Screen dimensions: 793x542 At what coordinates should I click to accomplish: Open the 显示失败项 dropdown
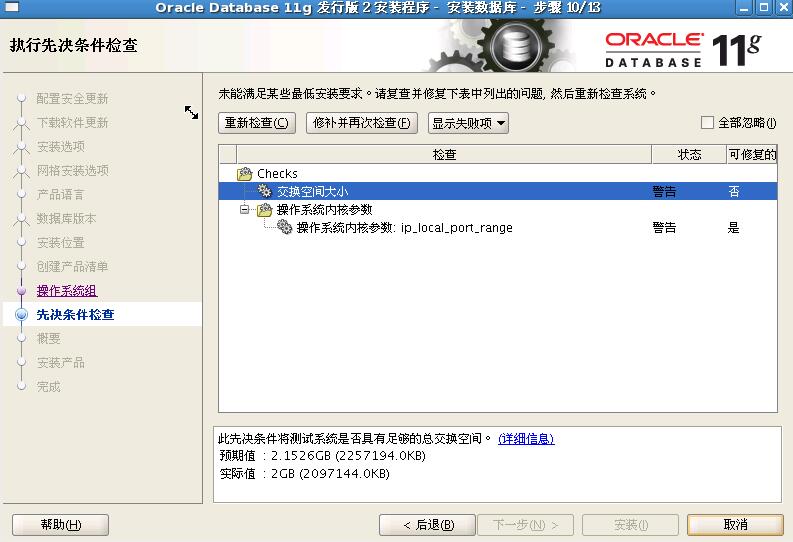tap(468, 123)
